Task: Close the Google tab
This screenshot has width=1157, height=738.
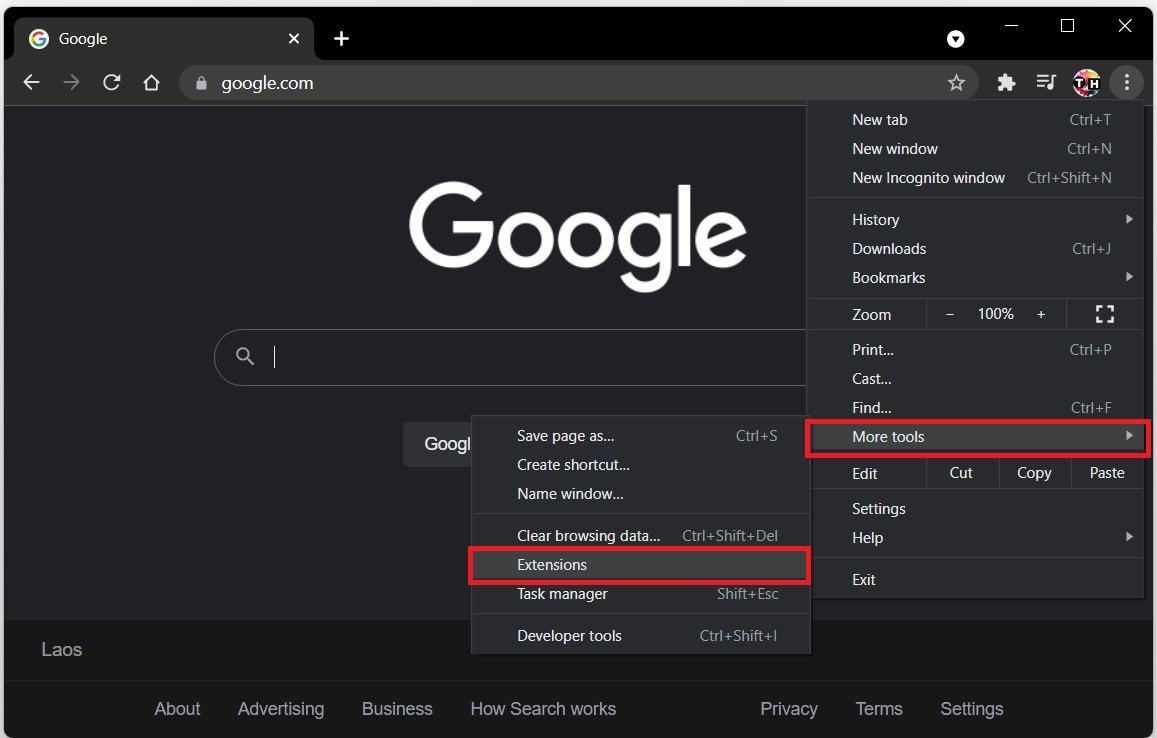Action: (294, 38)
